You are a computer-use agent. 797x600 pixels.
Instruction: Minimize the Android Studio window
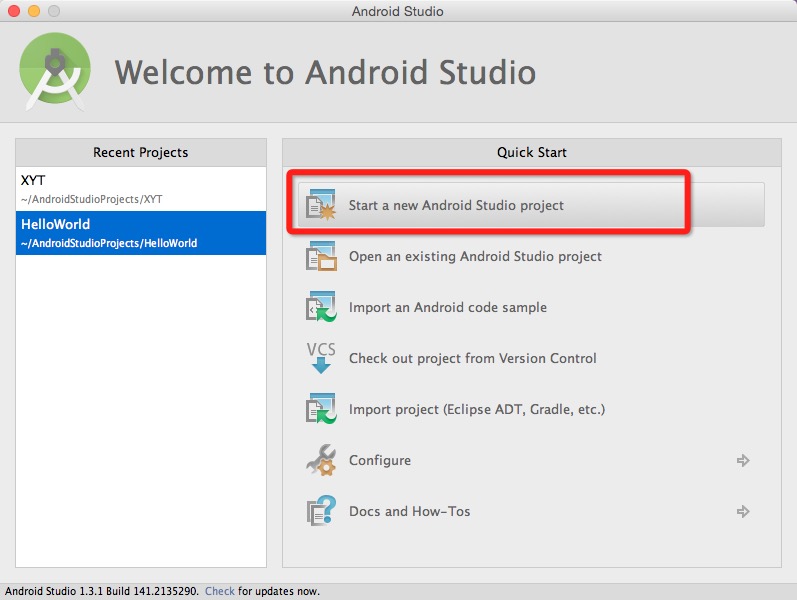click(34, 11)
